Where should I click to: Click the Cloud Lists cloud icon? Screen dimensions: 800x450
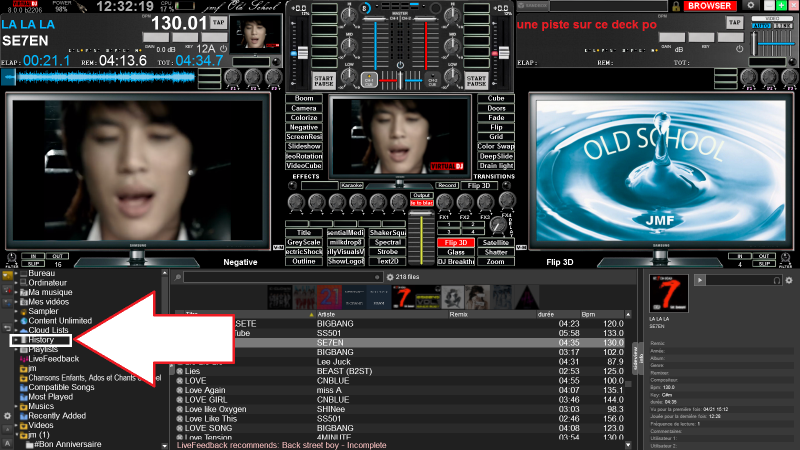(x=23, y=331)
